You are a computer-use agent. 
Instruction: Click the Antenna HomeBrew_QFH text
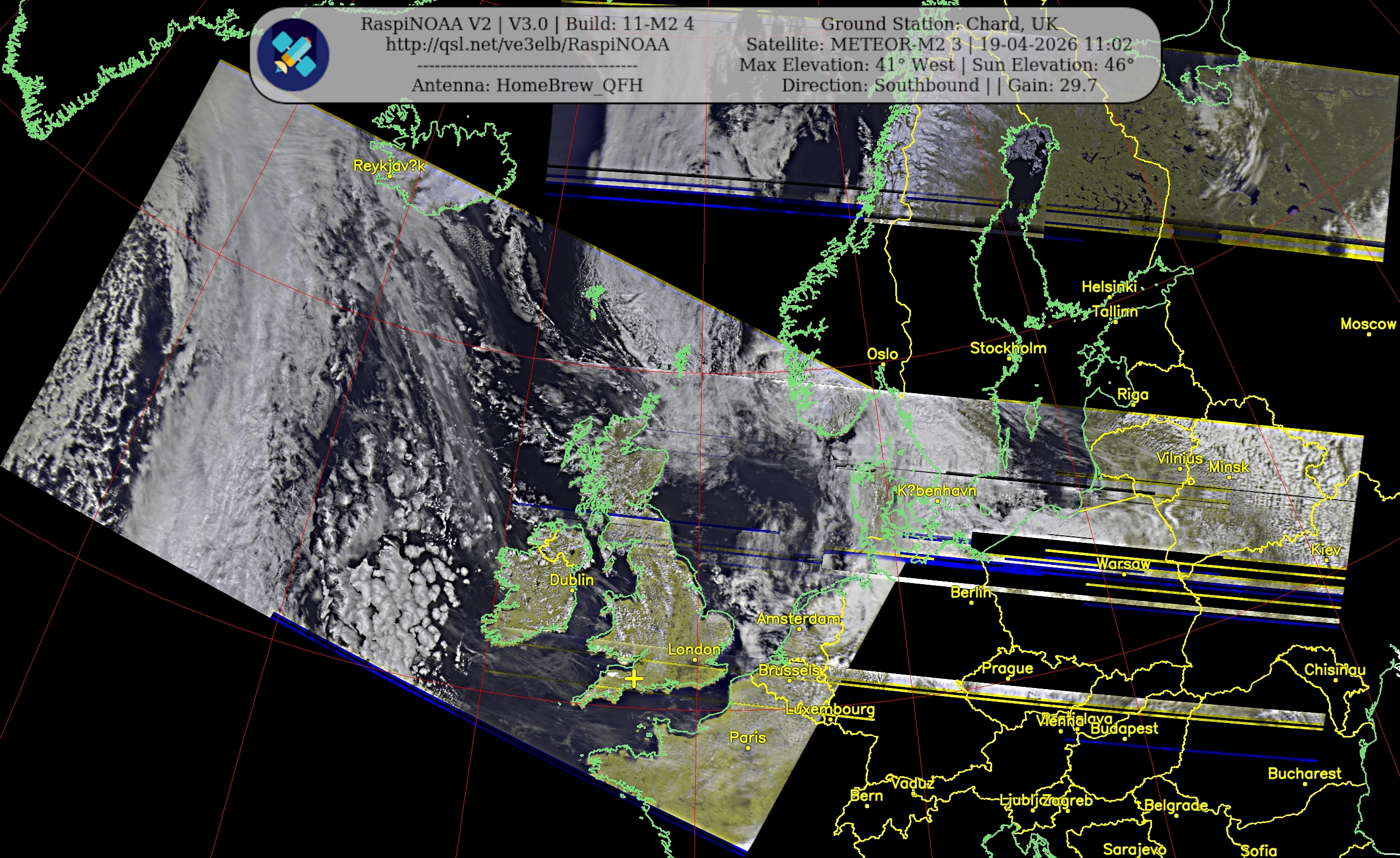coord(527,85)
